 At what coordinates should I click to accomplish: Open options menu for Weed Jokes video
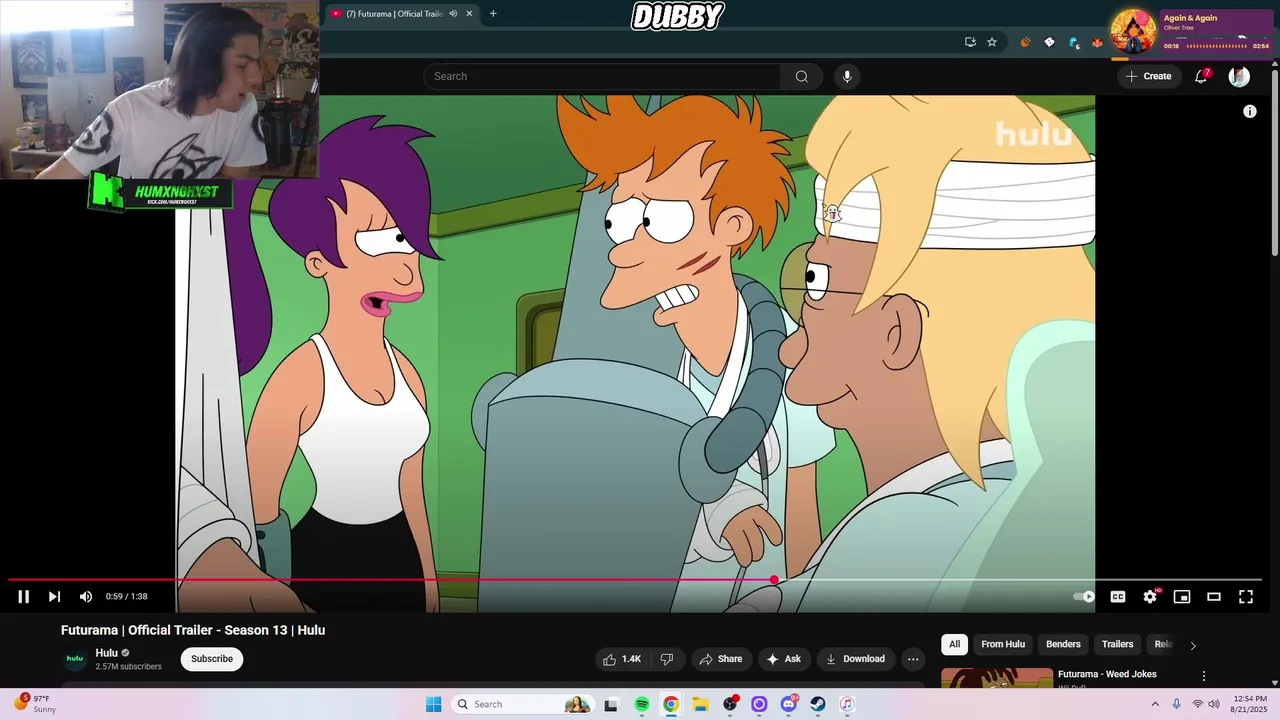(1204, 676)
